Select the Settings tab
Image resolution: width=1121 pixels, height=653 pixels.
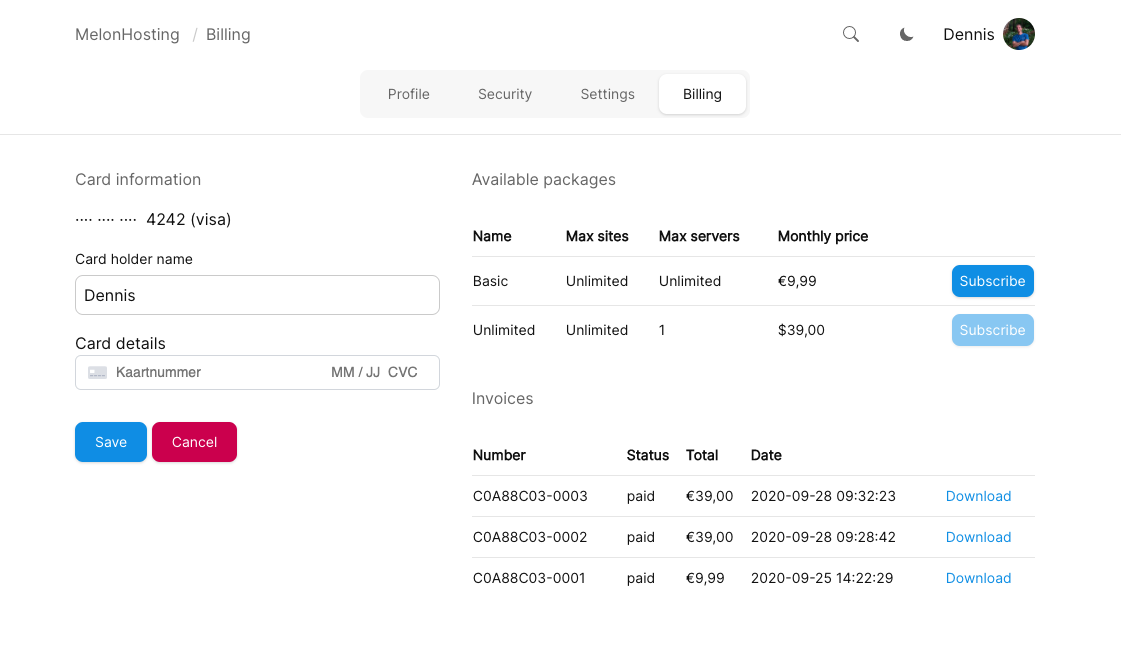607,94
